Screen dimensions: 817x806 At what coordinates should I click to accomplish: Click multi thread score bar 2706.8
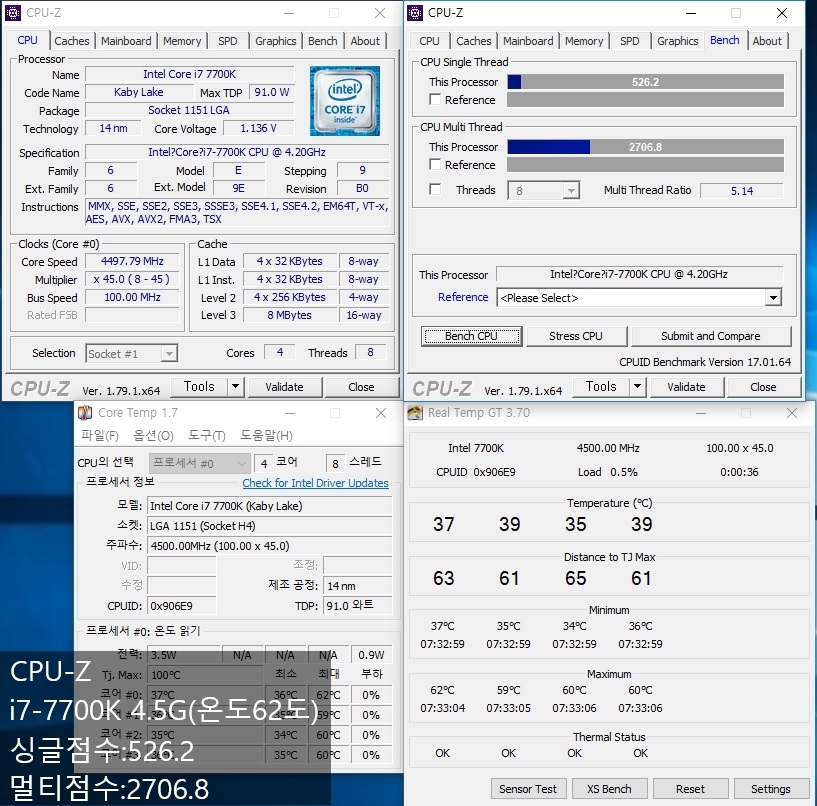(x=646, y=147)
